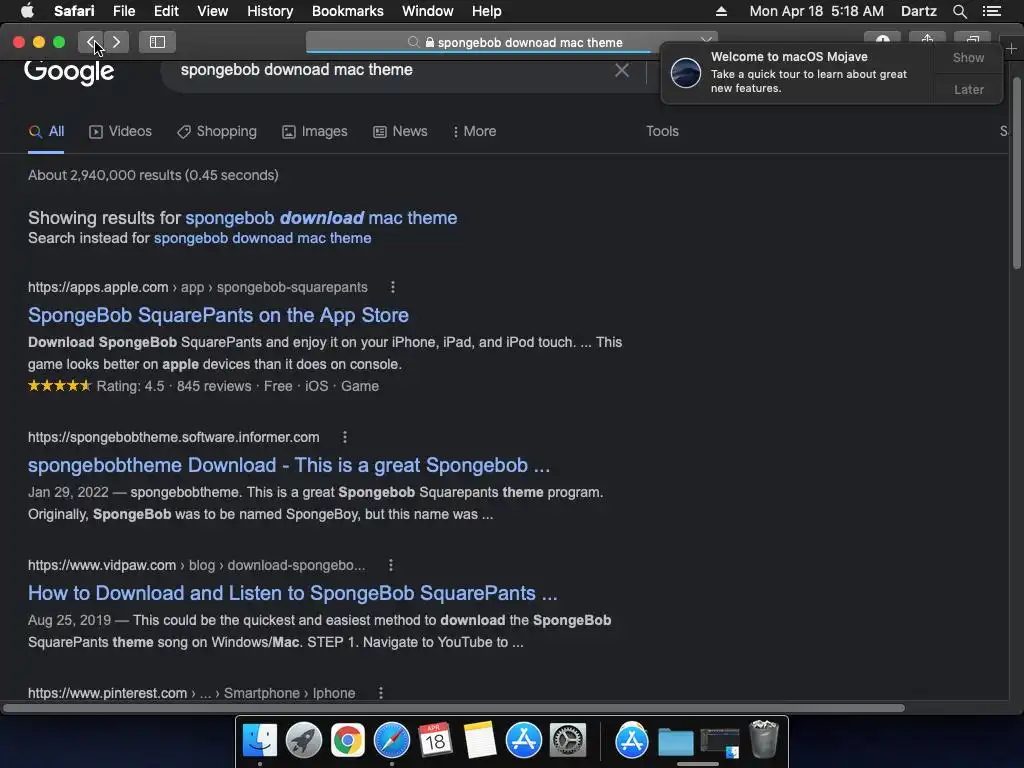The height and width of the screenshot is (768, 1024).
Task: Open the Bookmarks menu
Action: coord(347,11)
